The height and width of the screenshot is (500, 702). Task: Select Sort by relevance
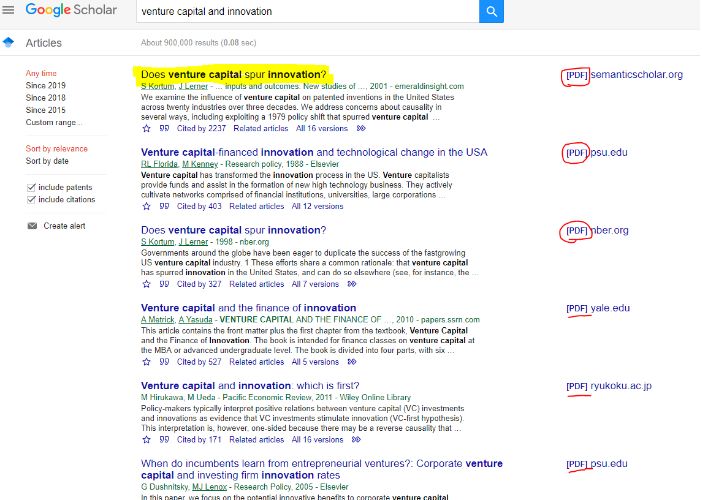(x=56, y=149)
